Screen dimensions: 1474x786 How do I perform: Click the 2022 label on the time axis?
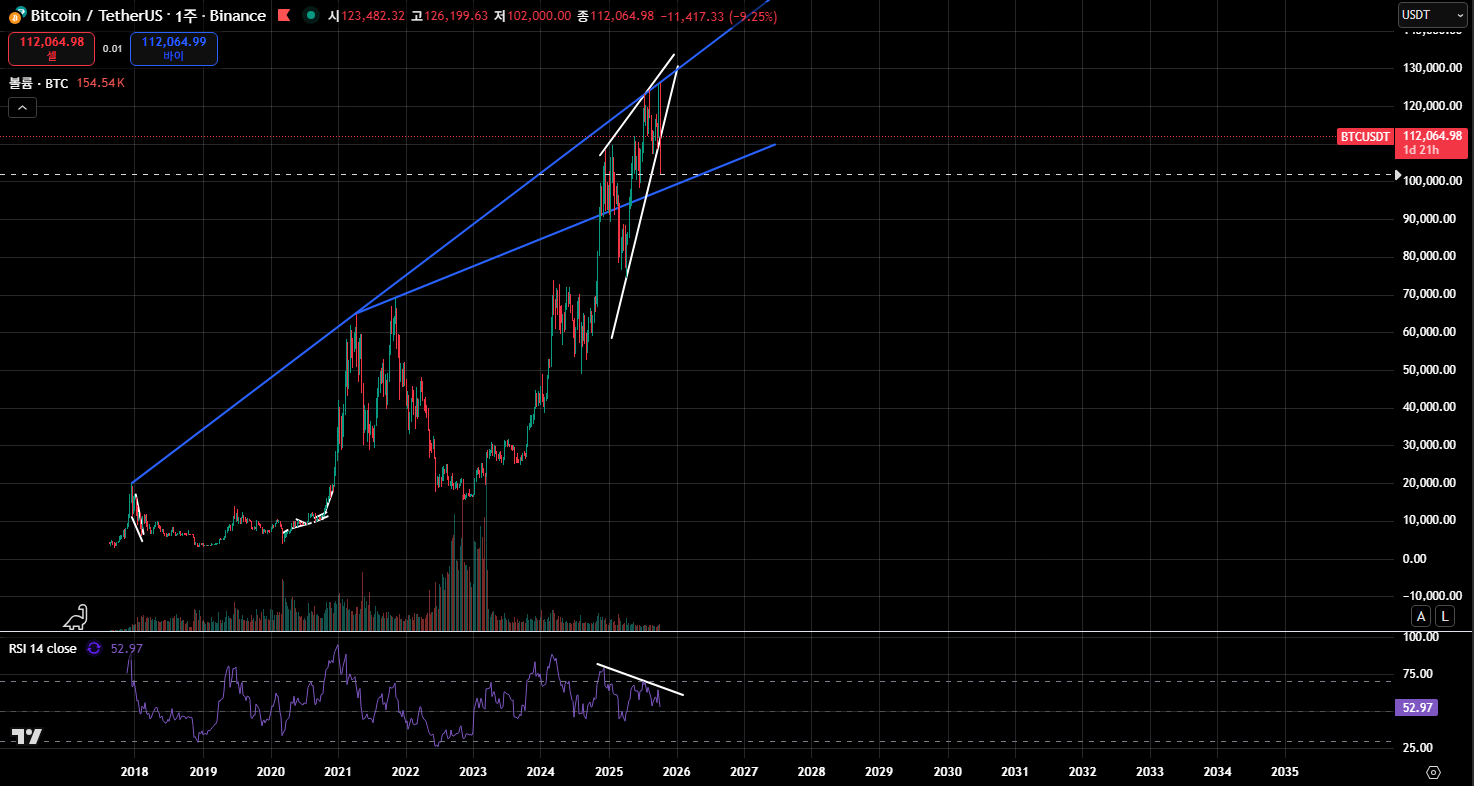pos(405,772)
